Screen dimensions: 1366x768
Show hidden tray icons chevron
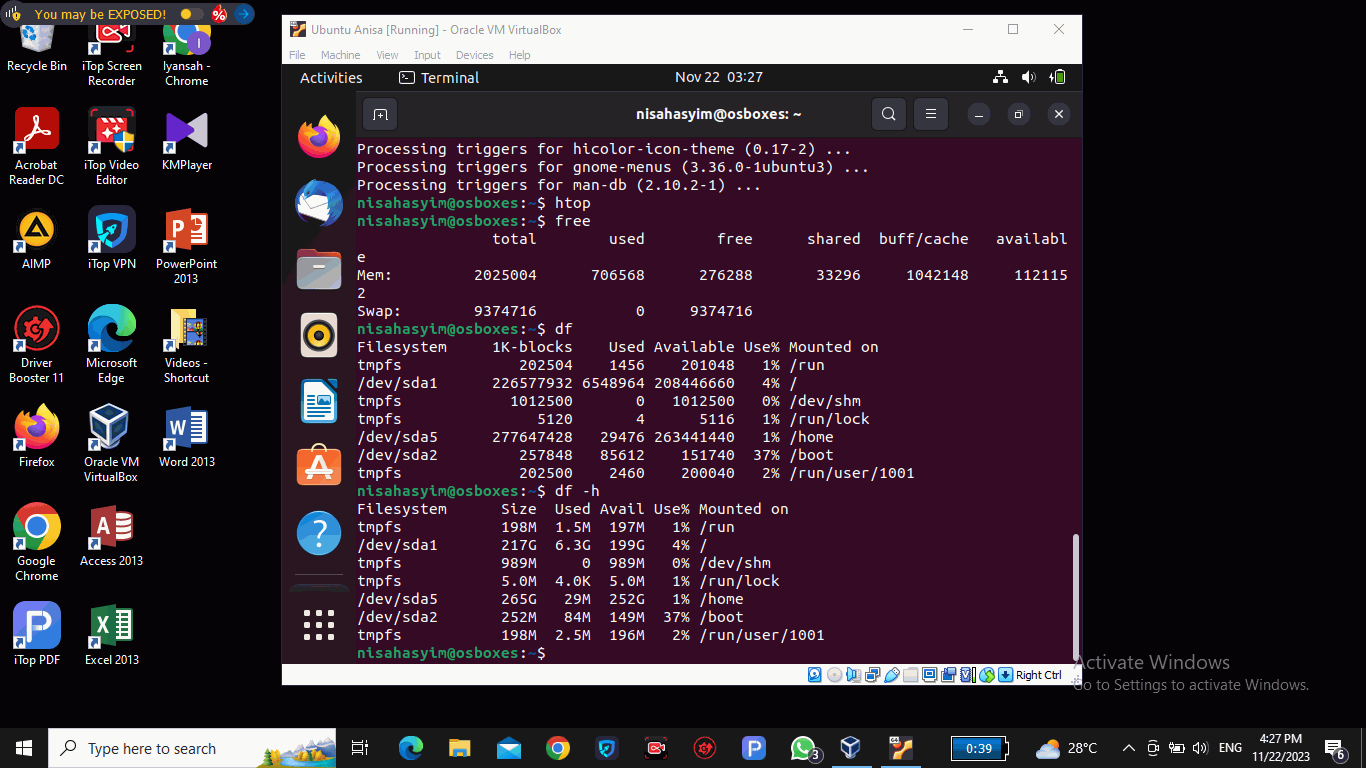(1129, 748)
